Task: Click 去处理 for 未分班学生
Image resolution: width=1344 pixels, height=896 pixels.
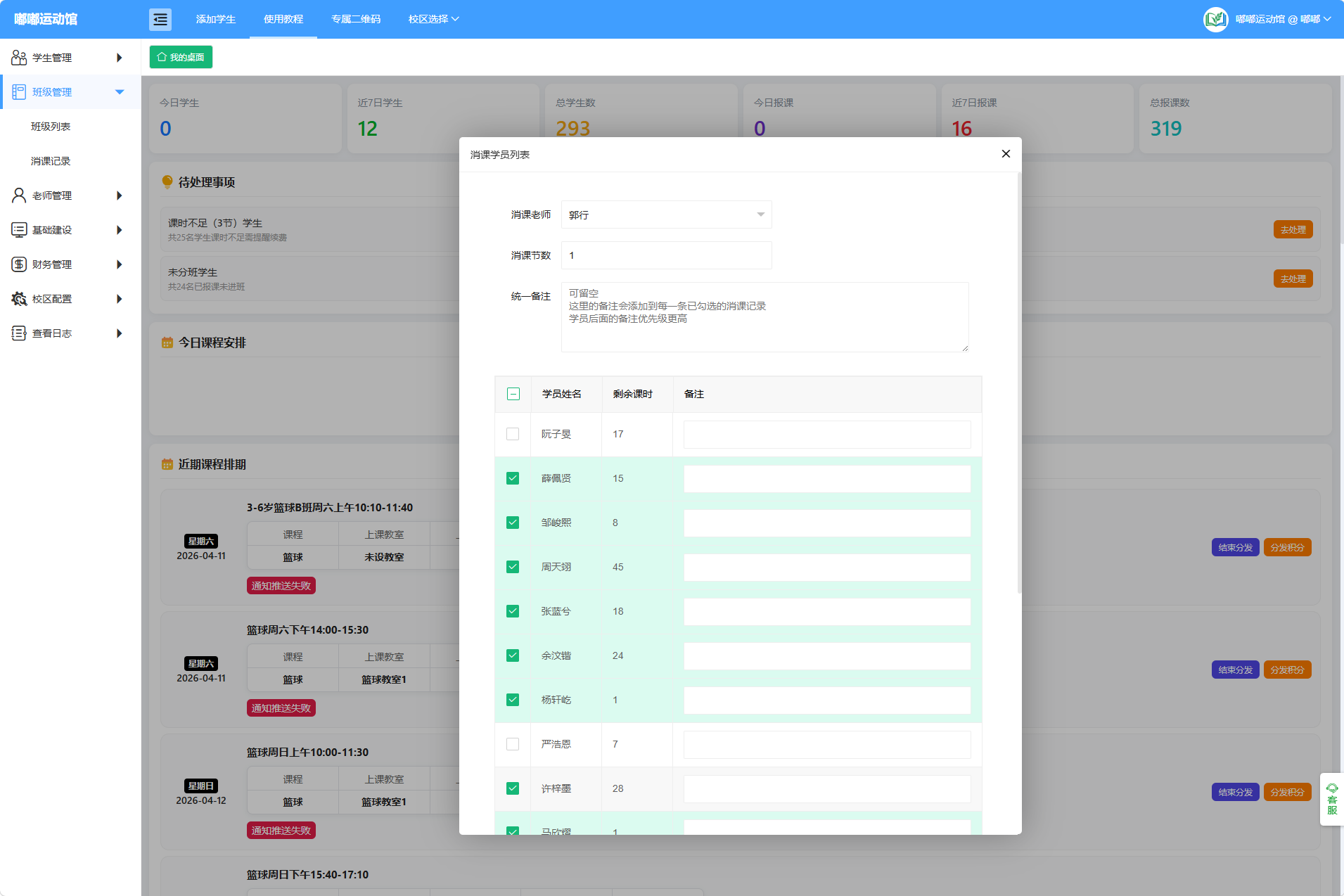Action: [1293, 279]
